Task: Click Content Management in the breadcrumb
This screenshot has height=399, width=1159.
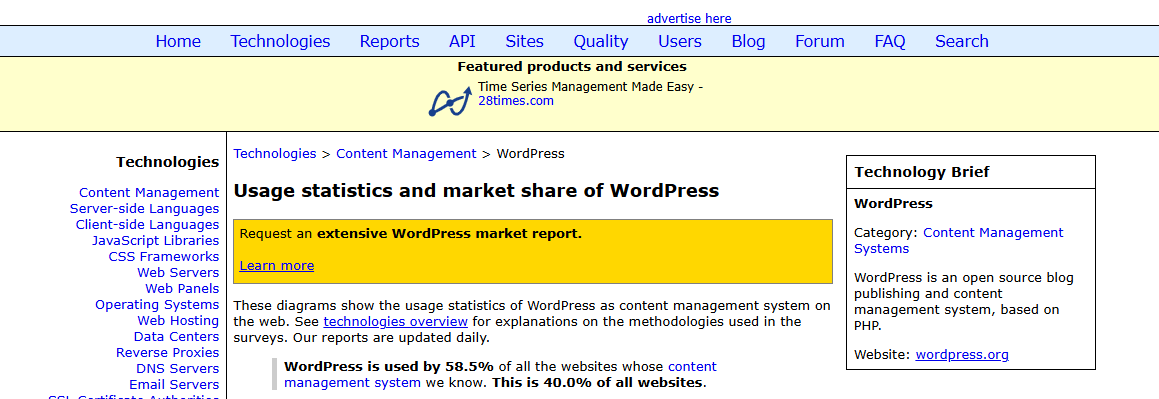Action: (x=406, y=154)
